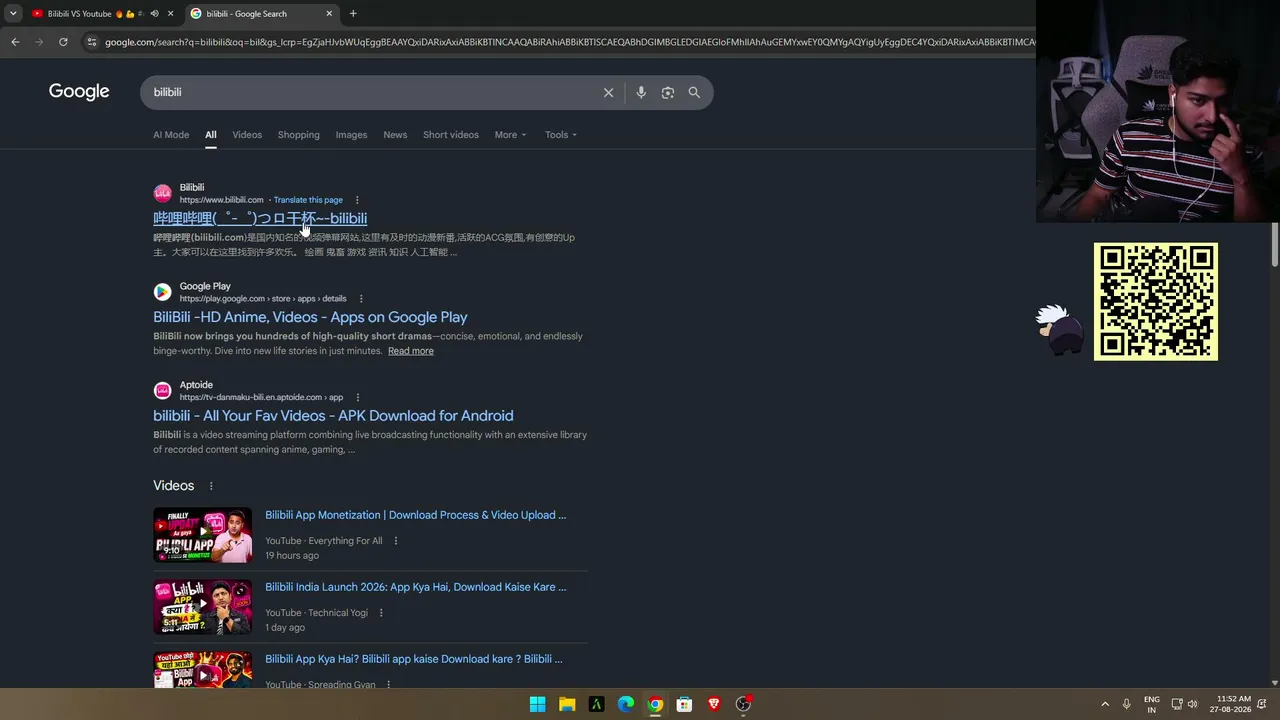Clear the search query with X
The height and width of the screenshot is (720, 1280).
608,92
